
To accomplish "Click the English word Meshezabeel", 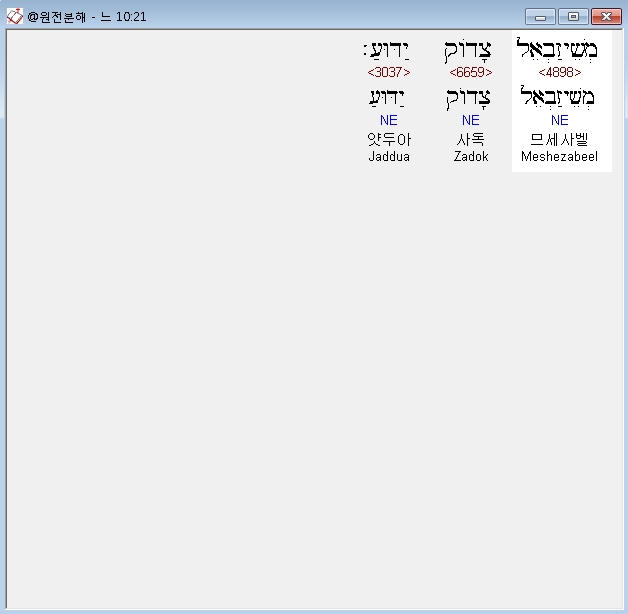I will [560, 156].
